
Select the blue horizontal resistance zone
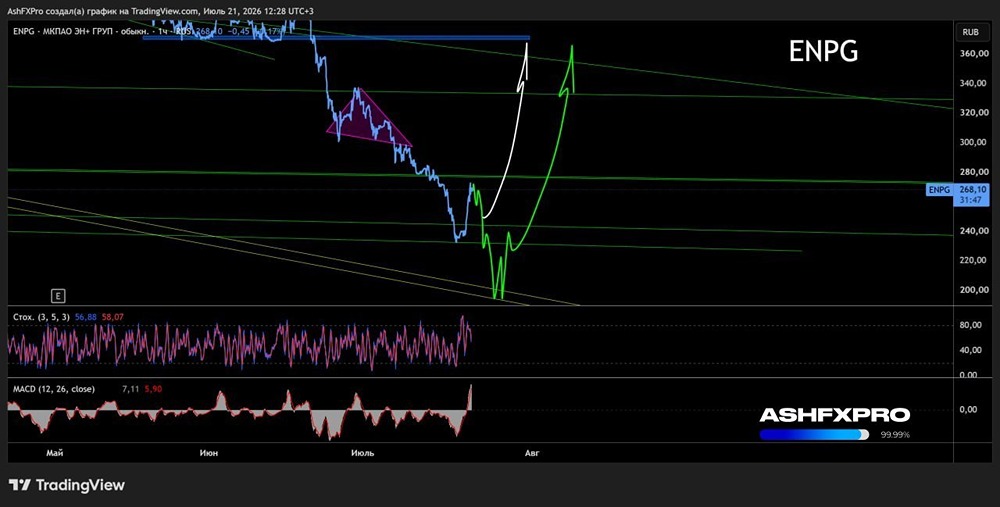(336, 38)
